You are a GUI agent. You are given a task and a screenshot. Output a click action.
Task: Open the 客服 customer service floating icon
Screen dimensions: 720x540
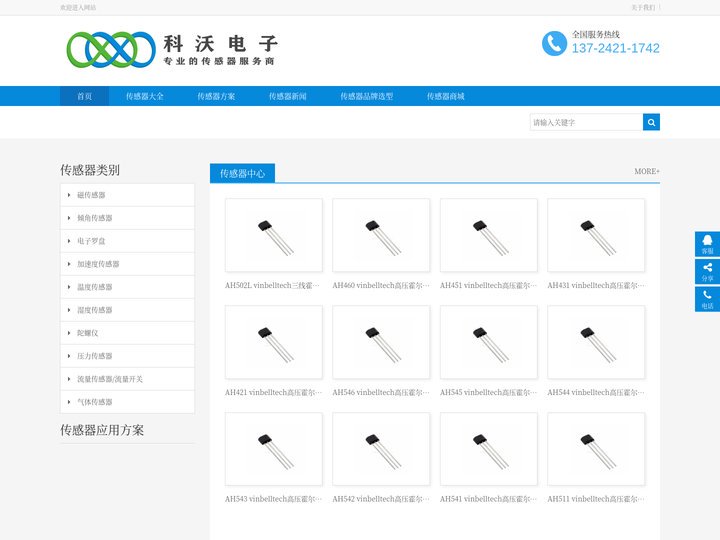(x=707, y=244)
